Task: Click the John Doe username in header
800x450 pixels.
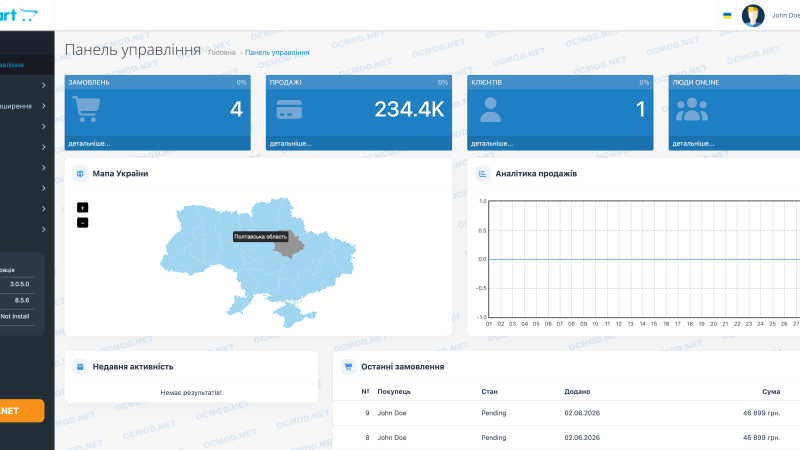Action: coord(786,15)
